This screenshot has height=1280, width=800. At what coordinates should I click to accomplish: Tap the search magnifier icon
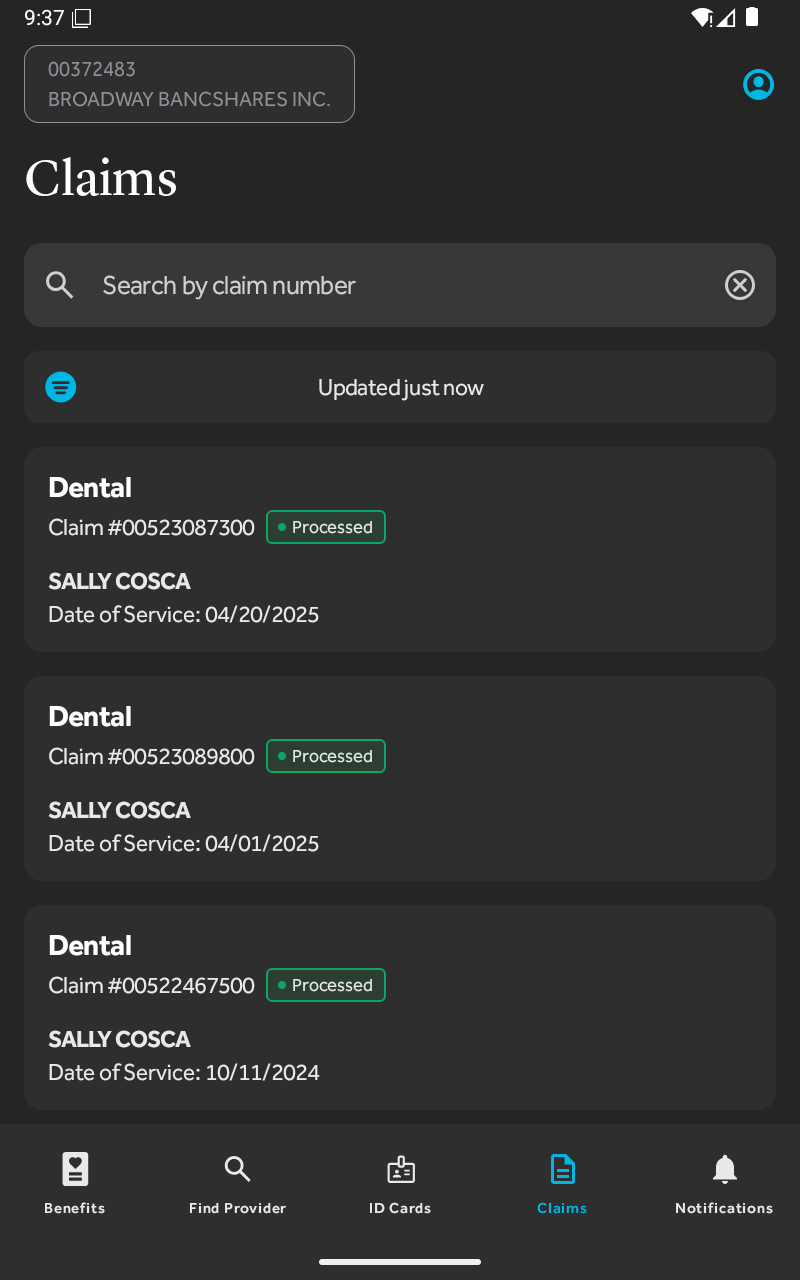click(x=60, y=285)
